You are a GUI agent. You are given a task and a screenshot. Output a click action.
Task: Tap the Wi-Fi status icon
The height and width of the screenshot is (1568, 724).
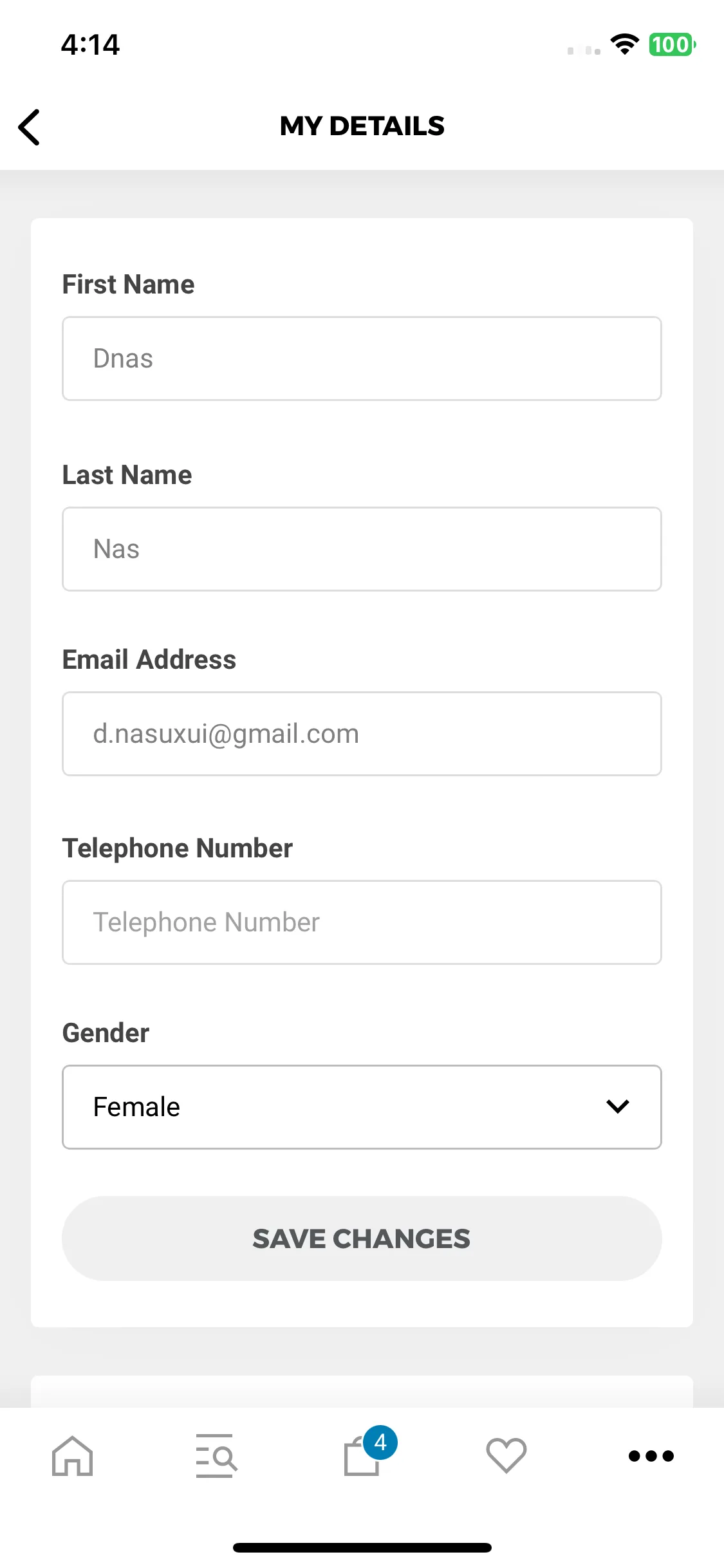pos(624,44)
